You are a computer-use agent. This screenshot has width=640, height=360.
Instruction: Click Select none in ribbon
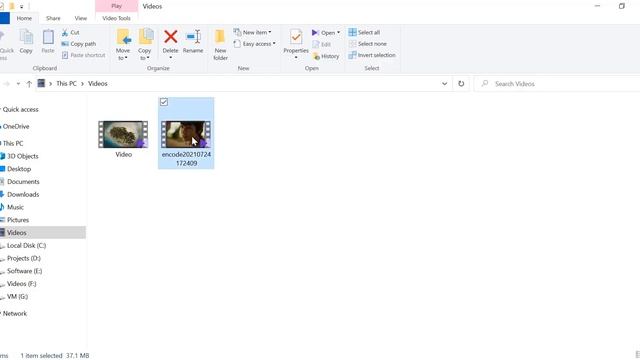367,44
